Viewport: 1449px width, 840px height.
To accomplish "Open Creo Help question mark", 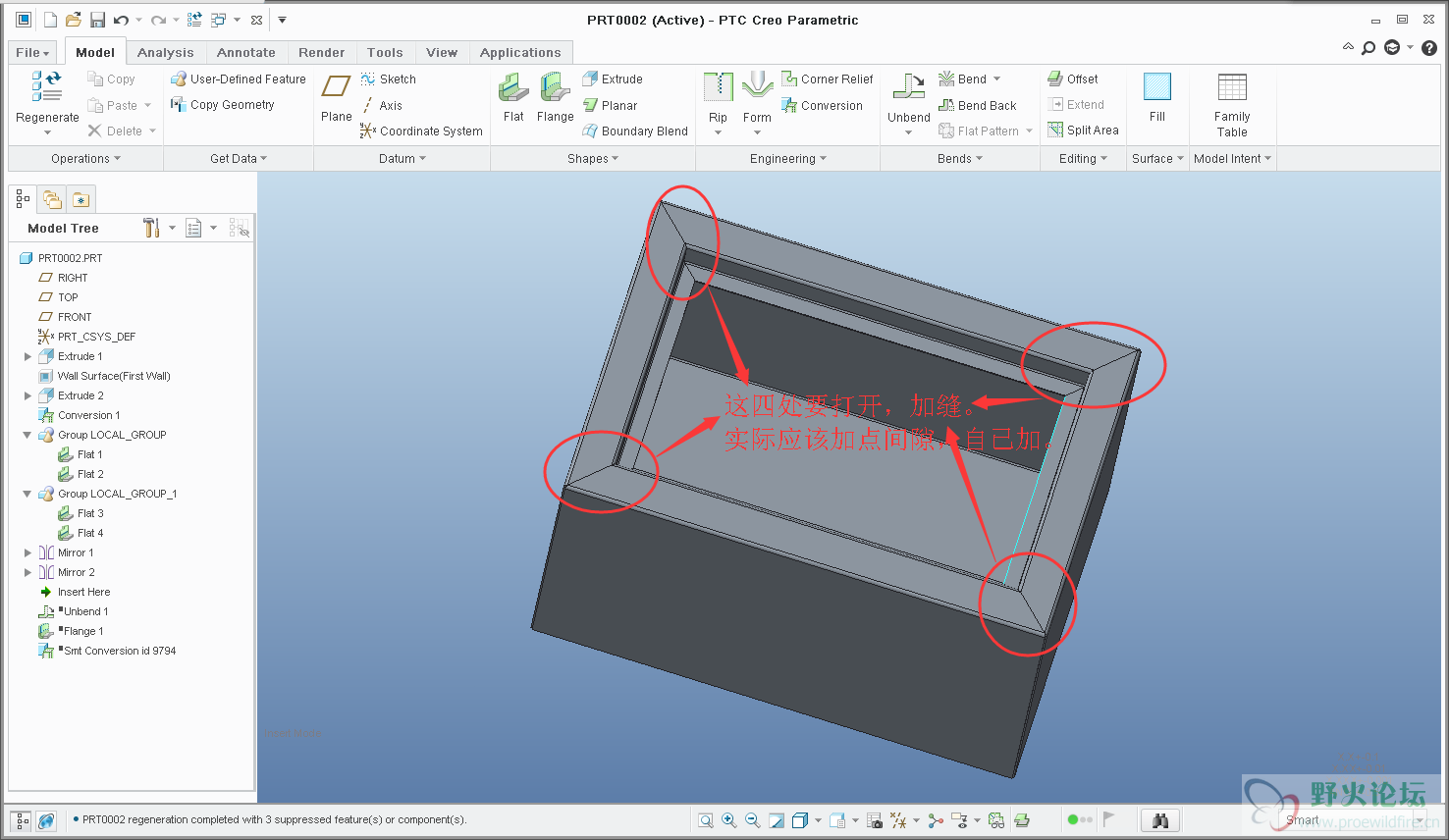I will (x=1429, y=47).
